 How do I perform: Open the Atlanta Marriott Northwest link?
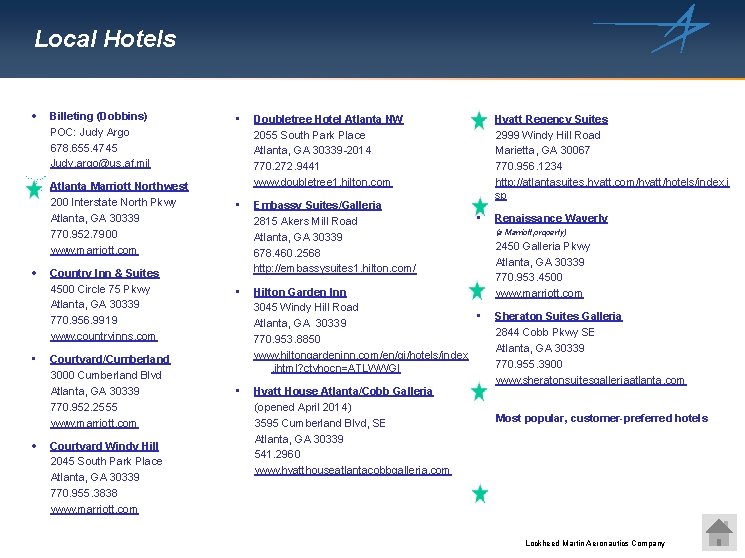click(119, 186)
